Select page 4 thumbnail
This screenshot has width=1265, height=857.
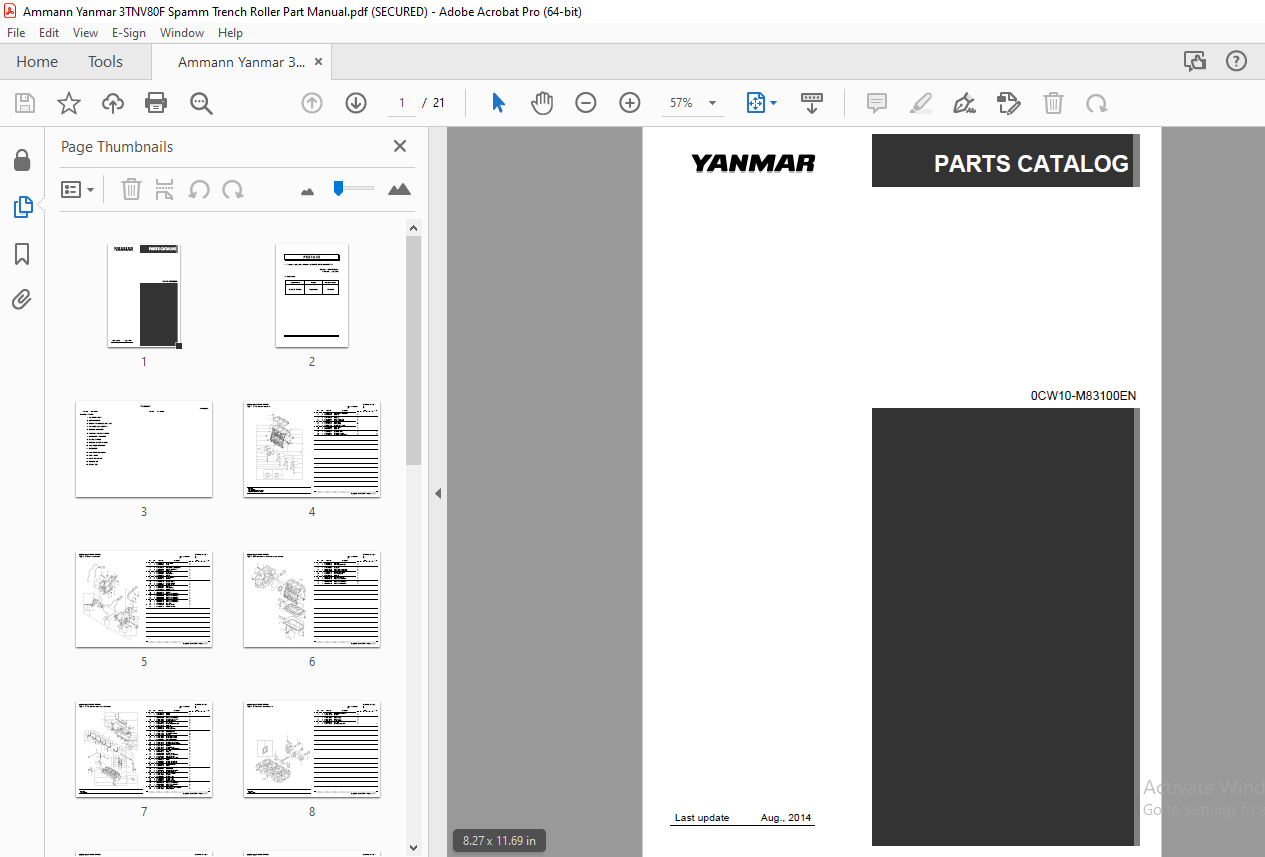(x=312, y=449)
